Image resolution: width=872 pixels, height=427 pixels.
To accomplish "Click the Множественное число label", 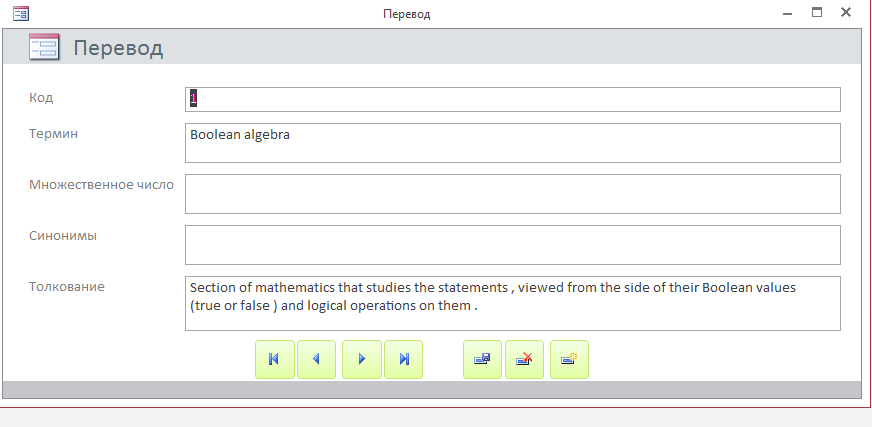I will tap(101, 185).
